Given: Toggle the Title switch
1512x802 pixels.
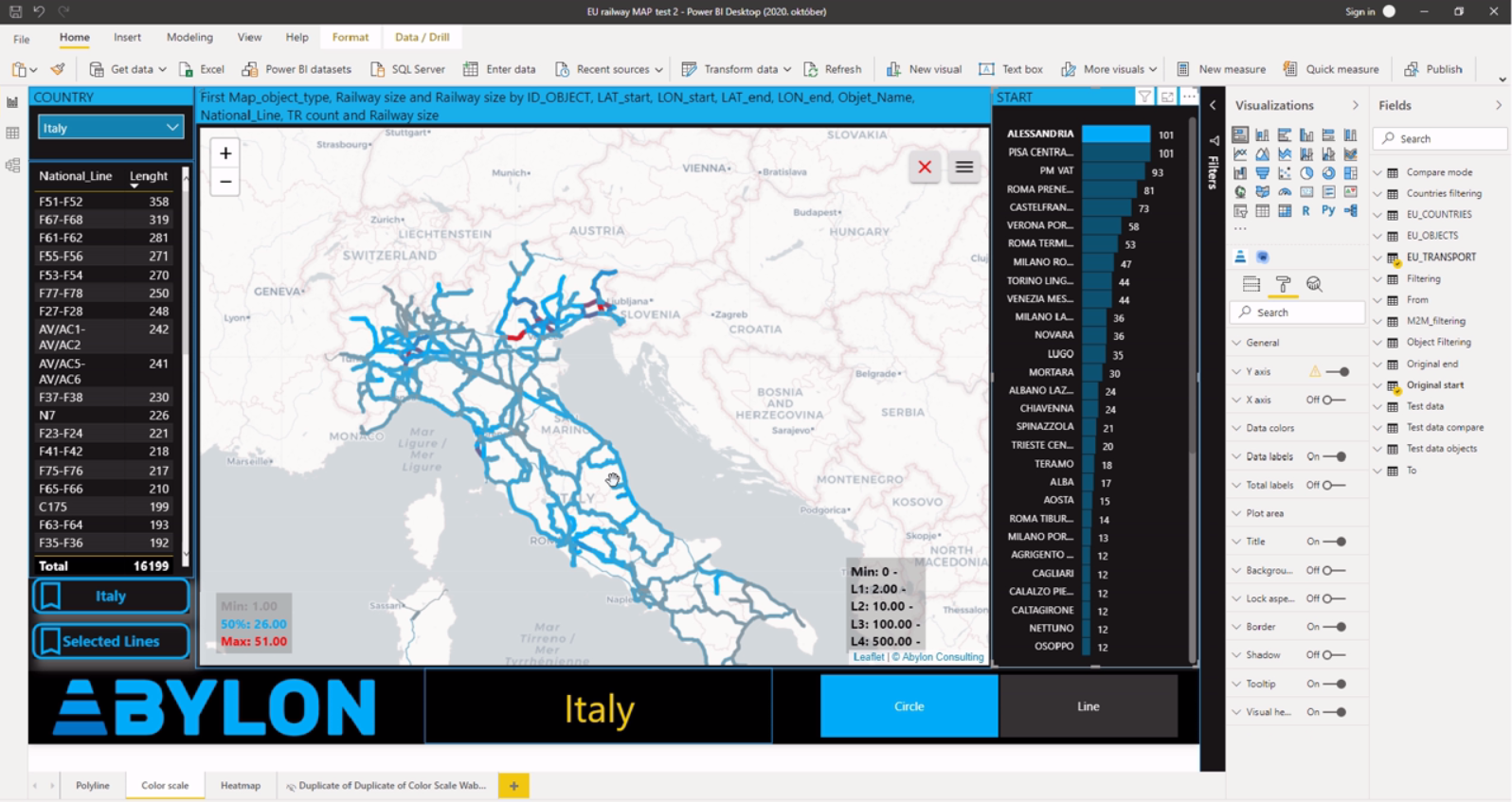Looking at the screenshot, I should click(x=1336, y=542).
